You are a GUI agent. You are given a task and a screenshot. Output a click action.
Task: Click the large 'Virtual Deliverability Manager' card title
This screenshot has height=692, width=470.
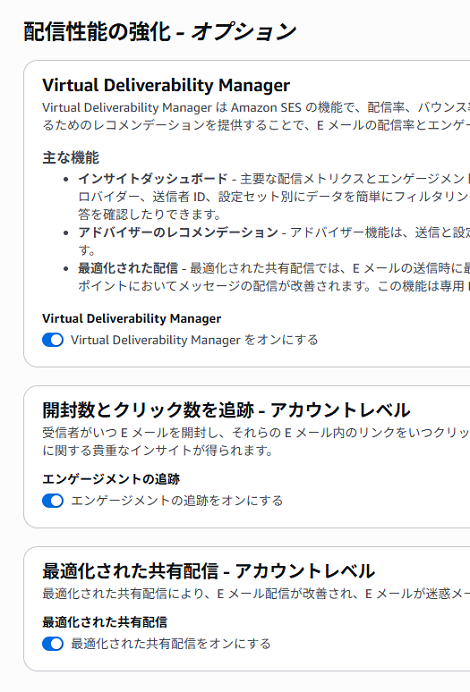[166, 85]
